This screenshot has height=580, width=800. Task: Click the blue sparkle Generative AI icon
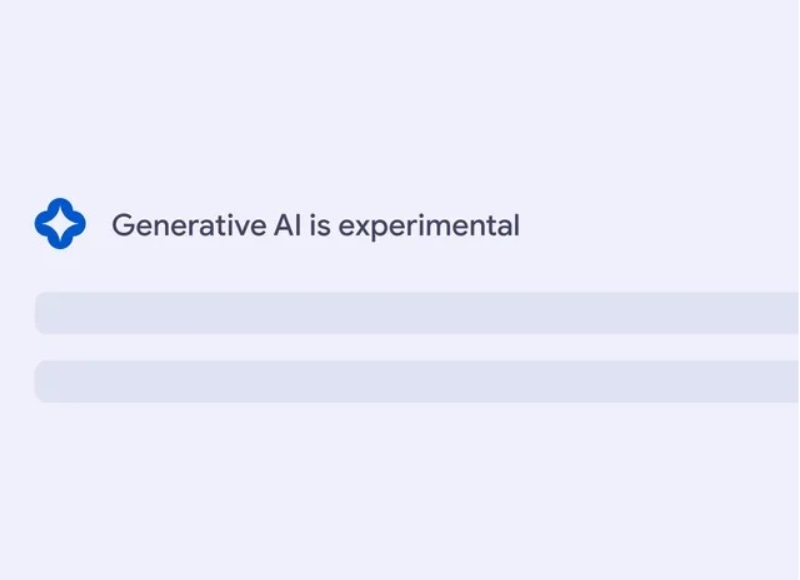(60, 224)
